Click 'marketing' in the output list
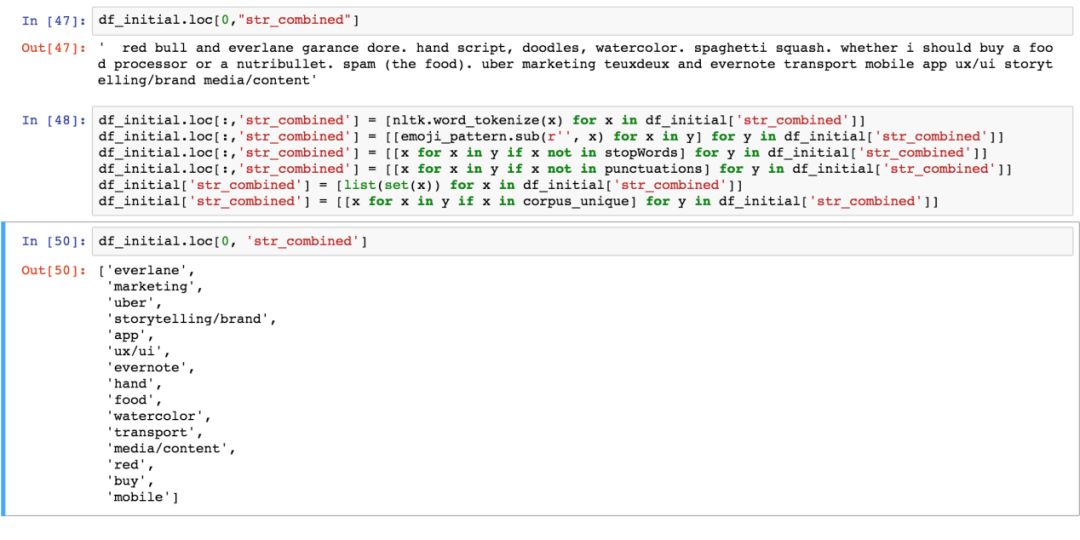 (154, 287)
